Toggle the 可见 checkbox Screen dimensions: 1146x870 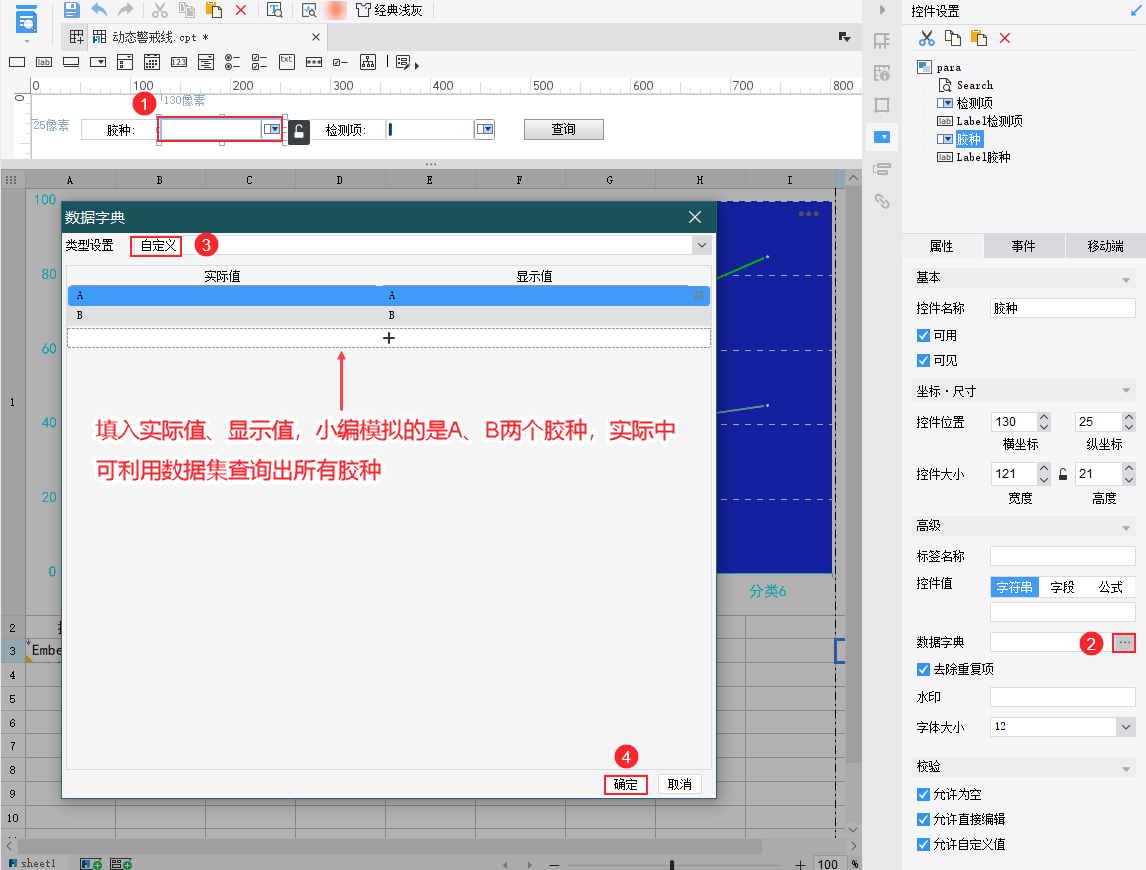(922, 361)
